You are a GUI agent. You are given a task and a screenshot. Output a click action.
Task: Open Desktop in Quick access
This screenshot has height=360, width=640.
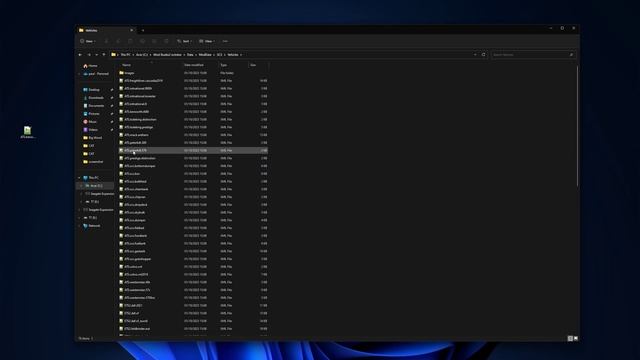[x=91, y=90]
